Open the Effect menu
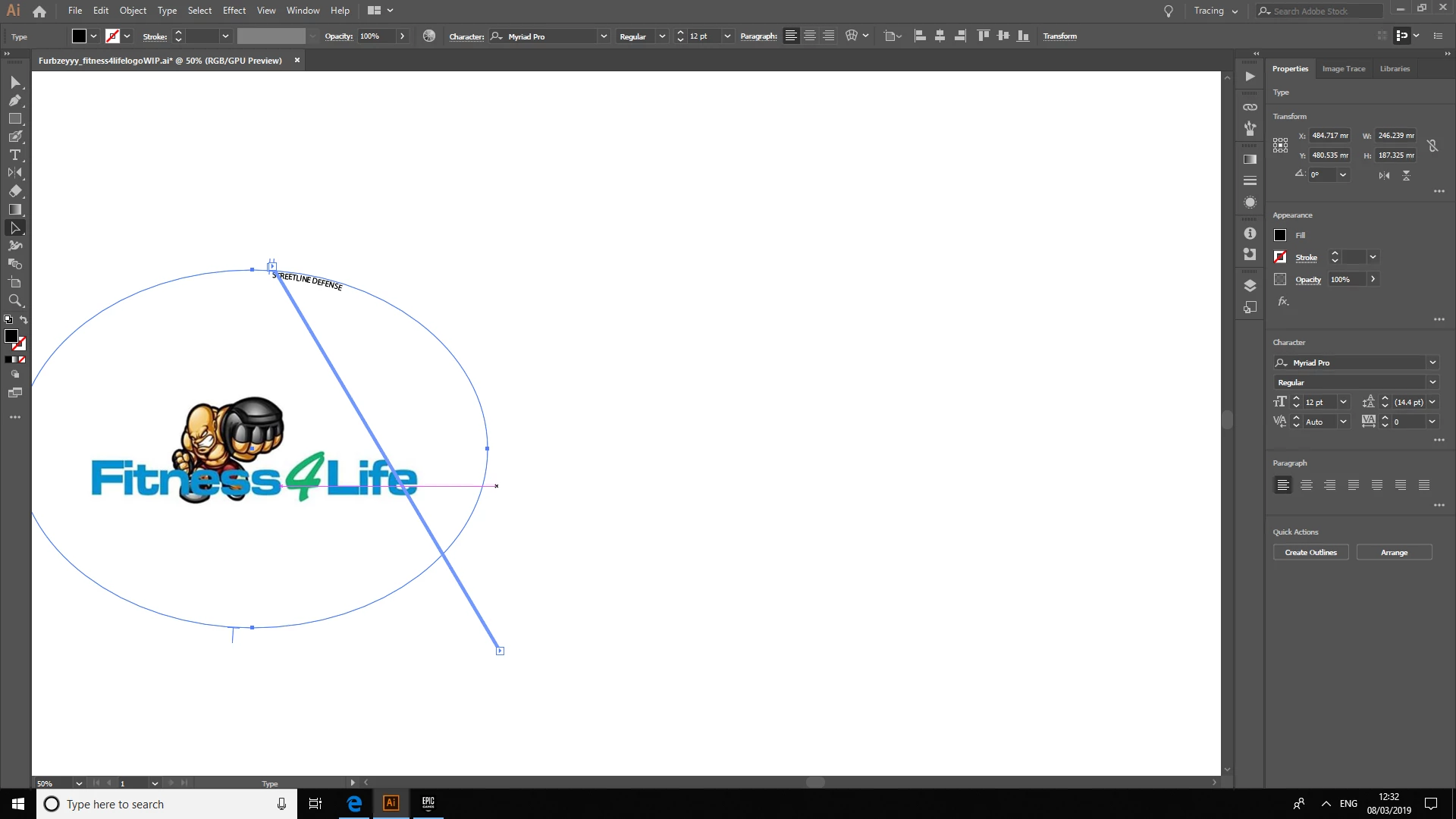The width and height of the screenshot is (1456, 819). (234, 11)
